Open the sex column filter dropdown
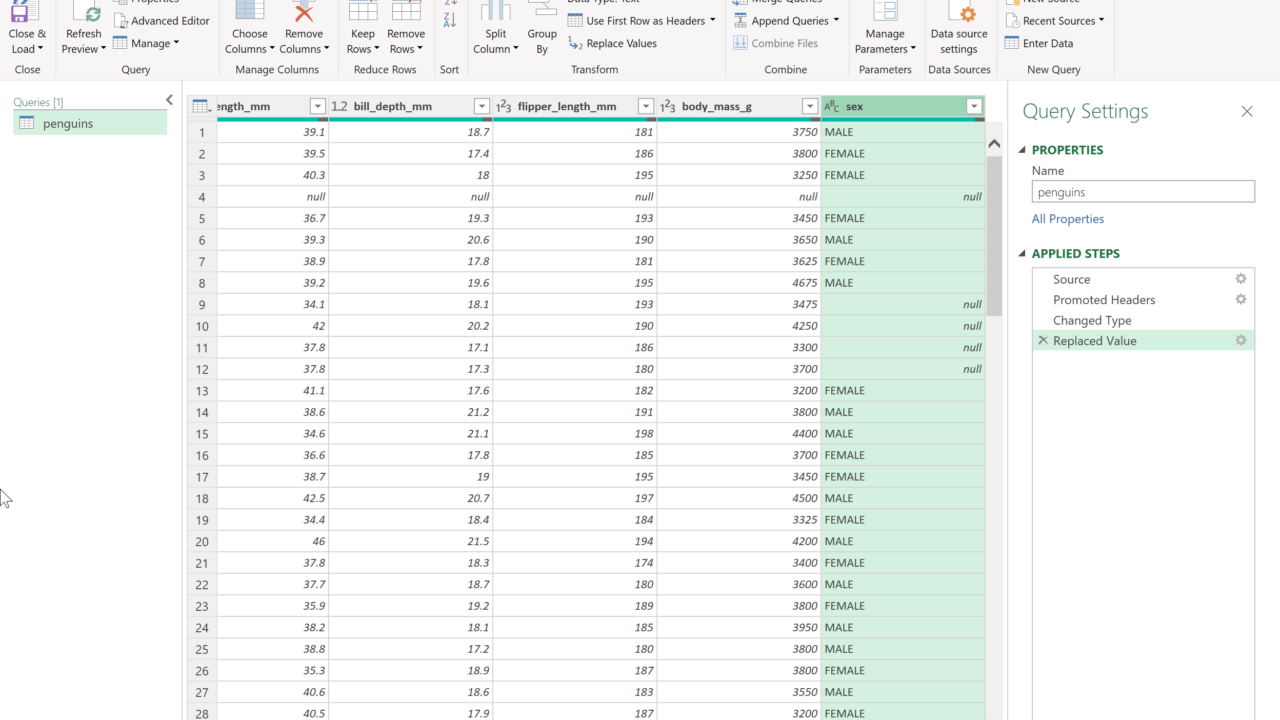Viewport: 1280px width, 720px height. 973,107
